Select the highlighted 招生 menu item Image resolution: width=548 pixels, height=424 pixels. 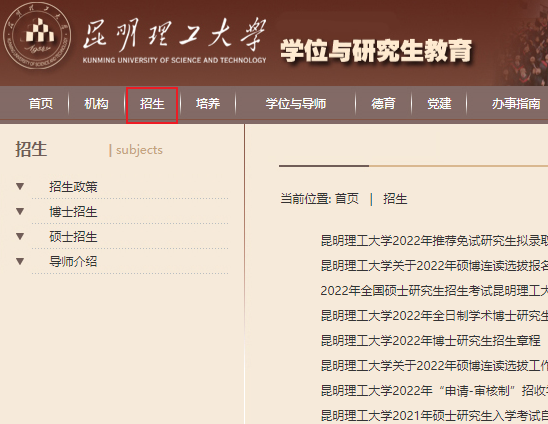152,104
